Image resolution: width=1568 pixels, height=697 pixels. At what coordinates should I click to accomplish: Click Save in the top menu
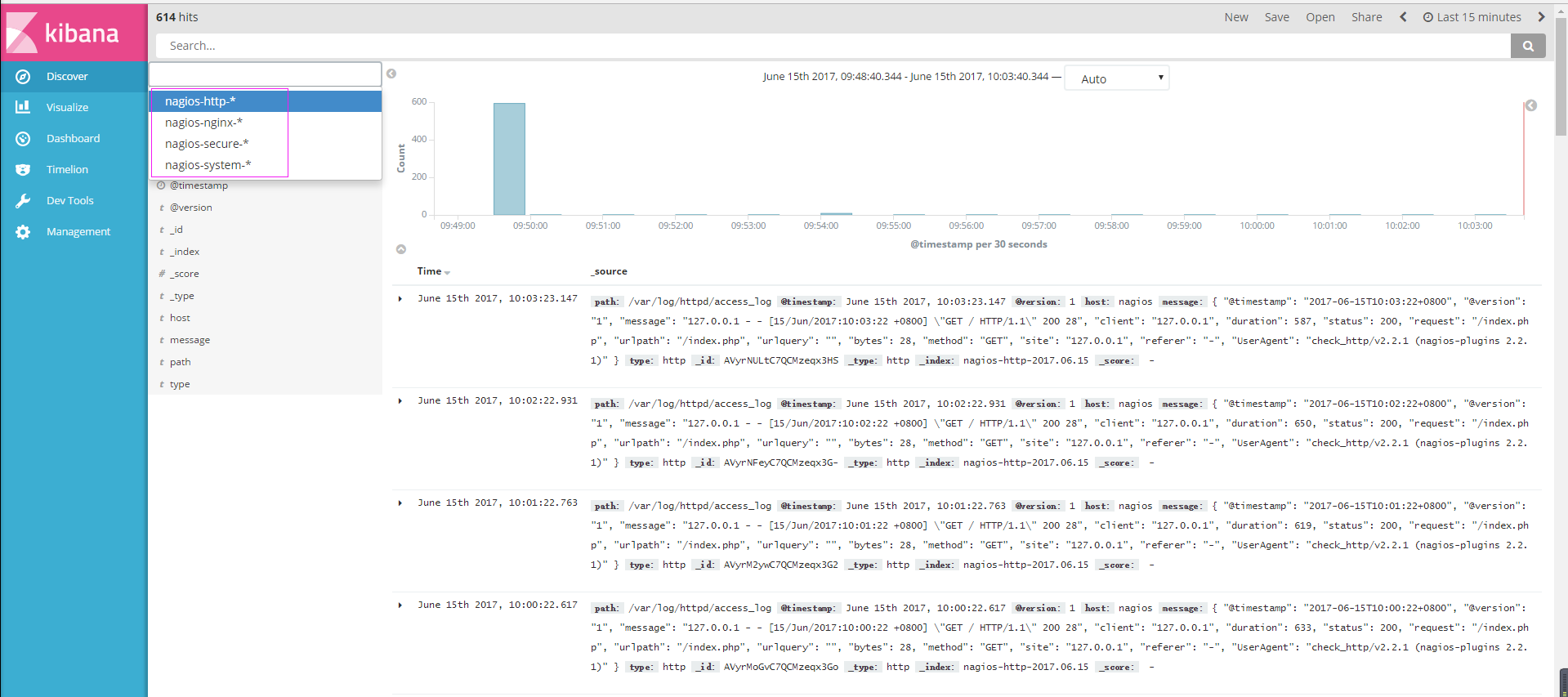pyautogui.click(x=1276, y=17)
